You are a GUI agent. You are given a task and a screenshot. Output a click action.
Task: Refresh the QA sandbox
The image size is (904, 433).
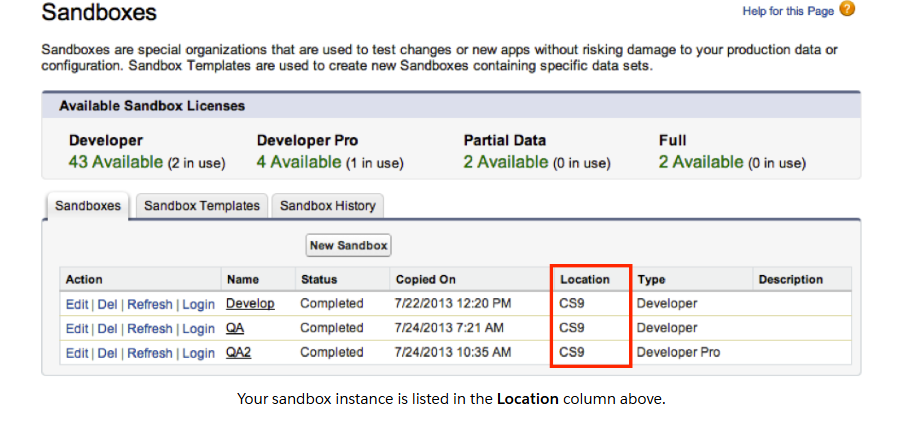[150, 329]
